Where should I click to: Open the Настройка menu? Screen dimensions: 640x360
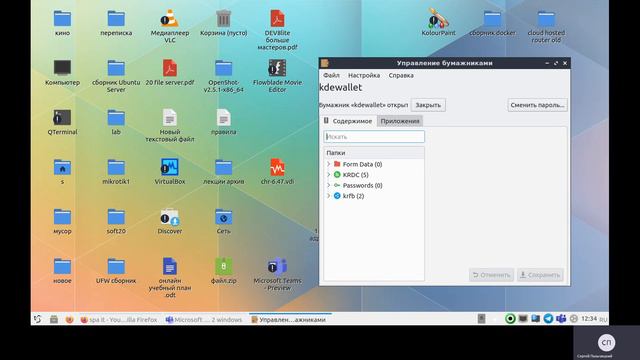tap(364, 76)
